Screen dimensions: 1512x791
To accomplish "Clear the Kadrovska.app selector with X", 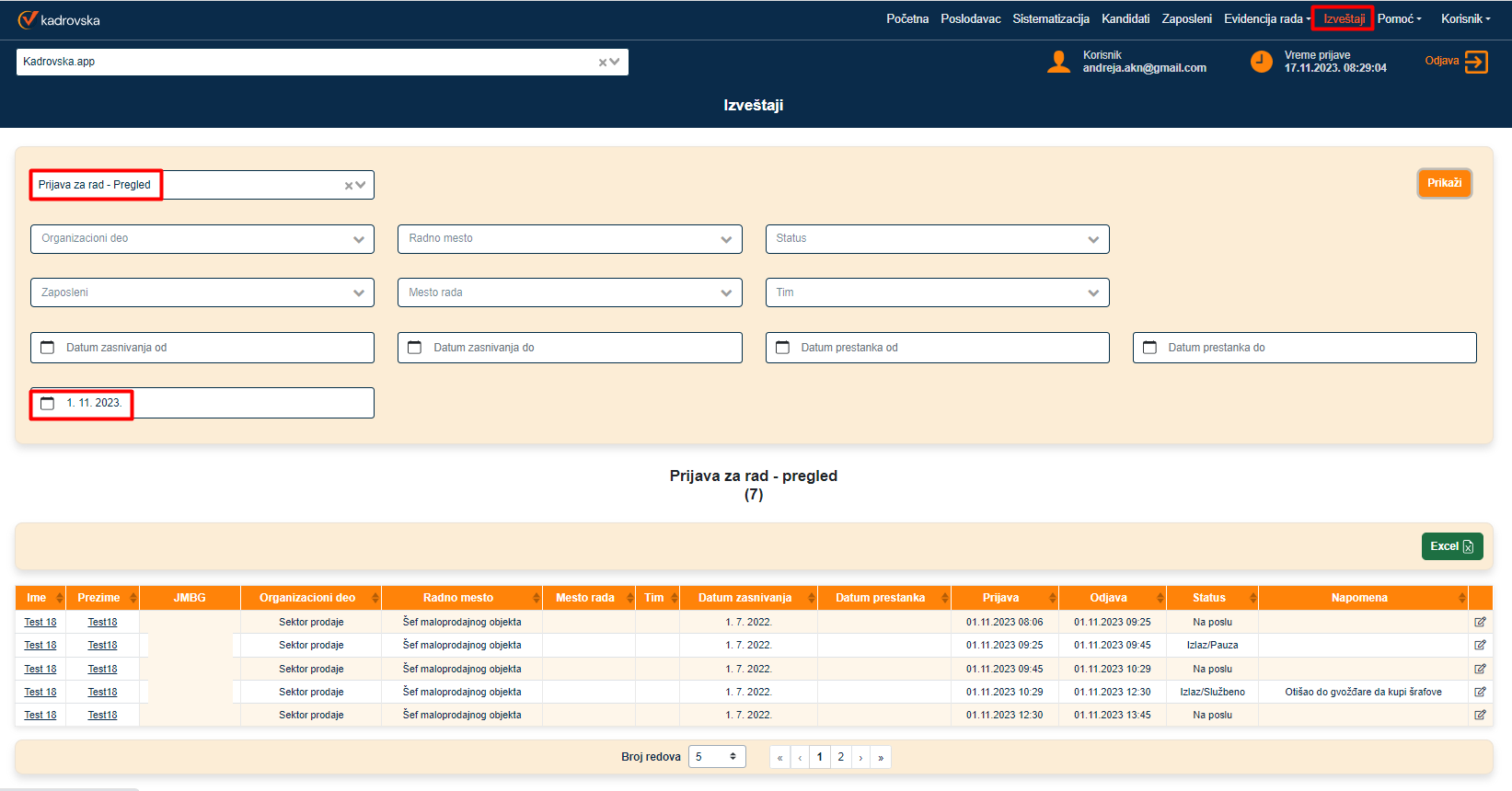I will click(x=603, y=63).
